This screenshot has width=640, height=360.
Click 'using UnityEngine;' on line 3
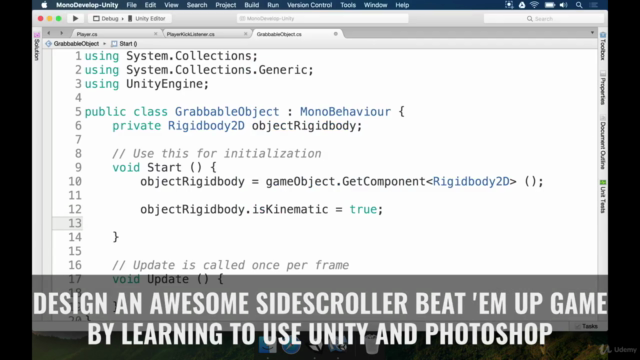coord(147,84)
